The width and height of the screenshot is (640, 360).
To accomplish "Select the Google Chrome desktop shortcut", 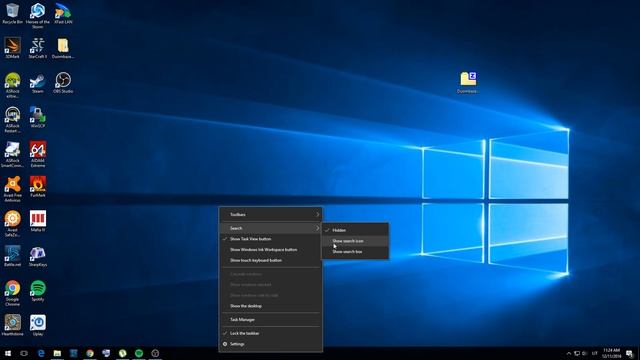I will click(x=12, y=293).
